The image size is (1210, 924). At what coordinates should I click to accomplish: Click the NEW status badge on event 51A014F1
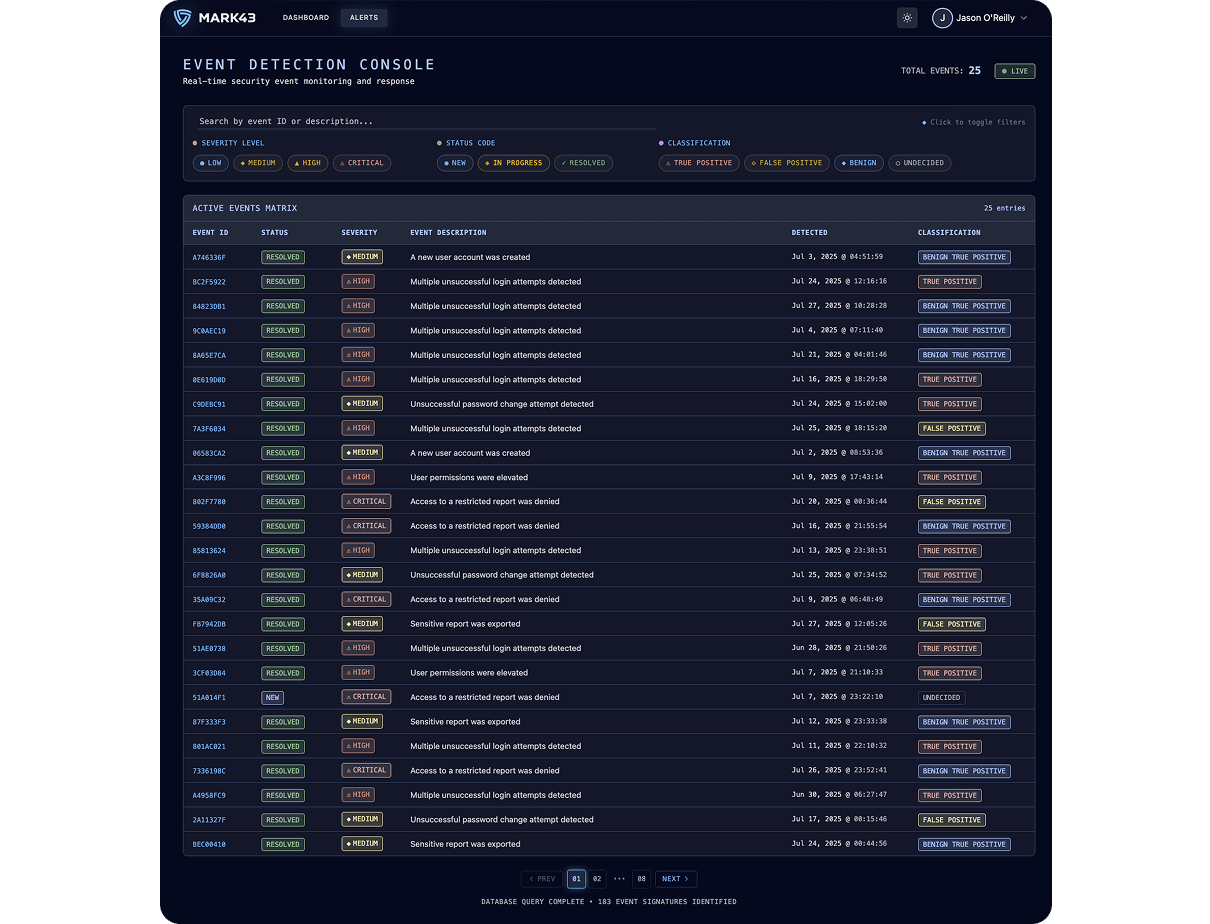[x=272, y=697]
